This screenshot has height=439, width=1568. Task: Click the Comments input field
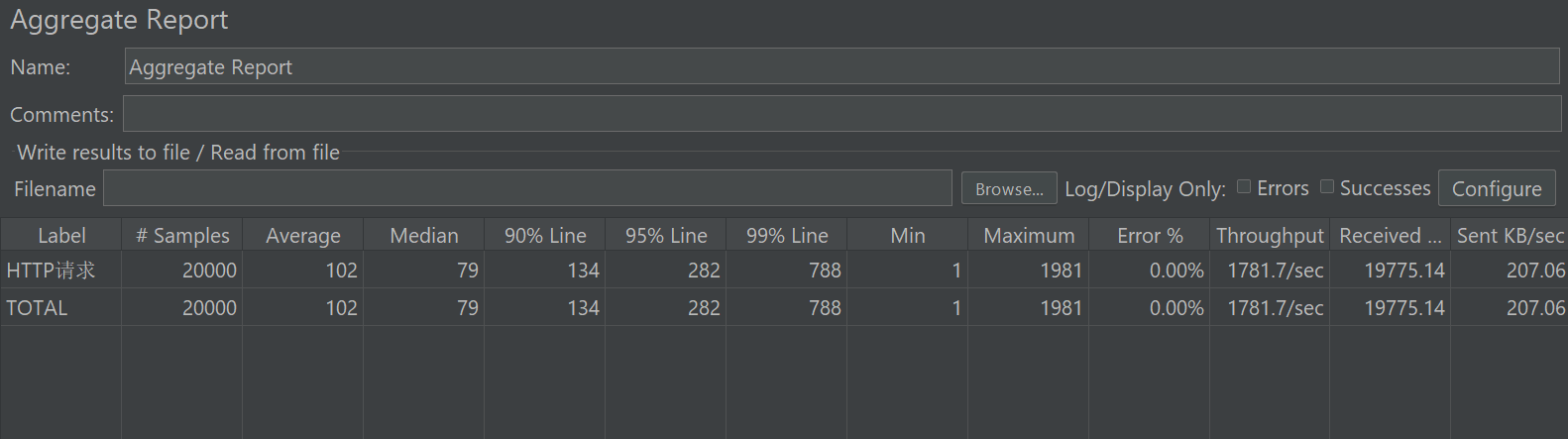841,114
